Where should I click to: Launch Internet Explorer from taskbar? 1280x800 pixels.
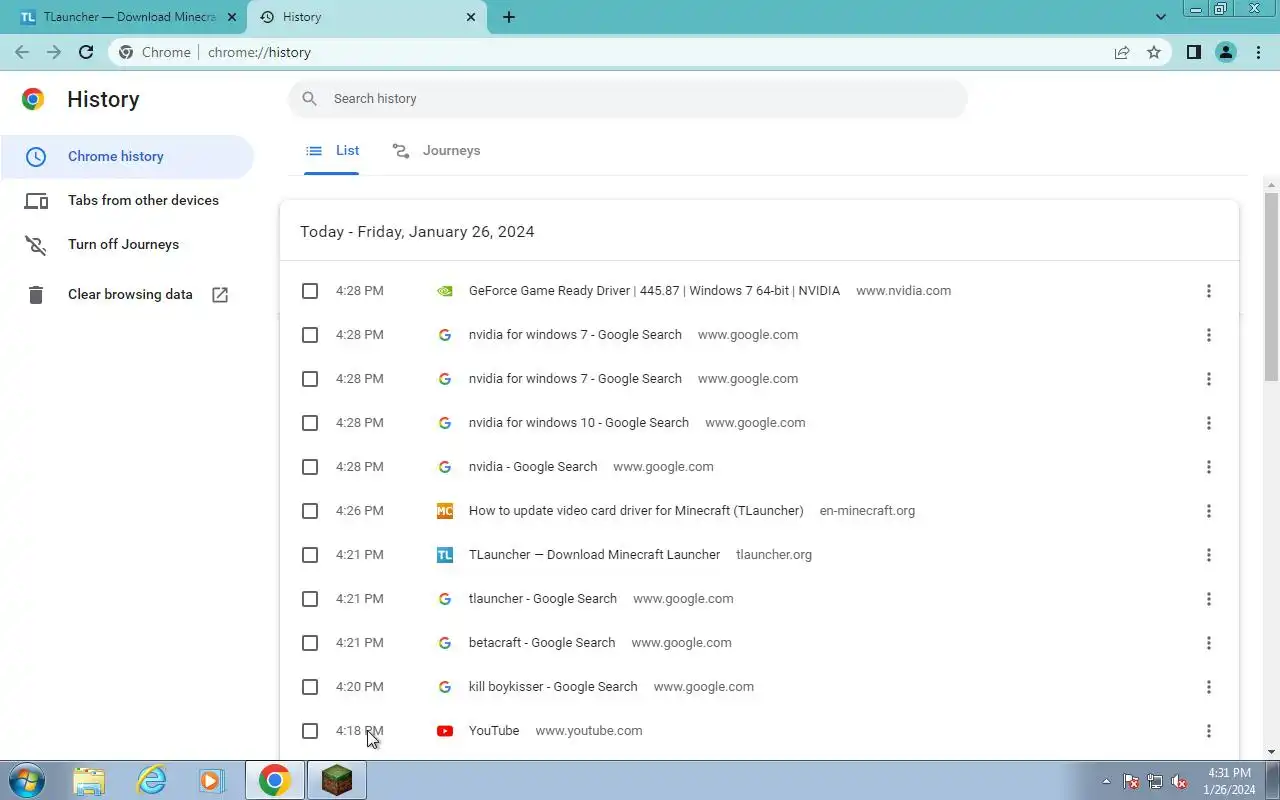pyautogui.click(x=151, y=781)
